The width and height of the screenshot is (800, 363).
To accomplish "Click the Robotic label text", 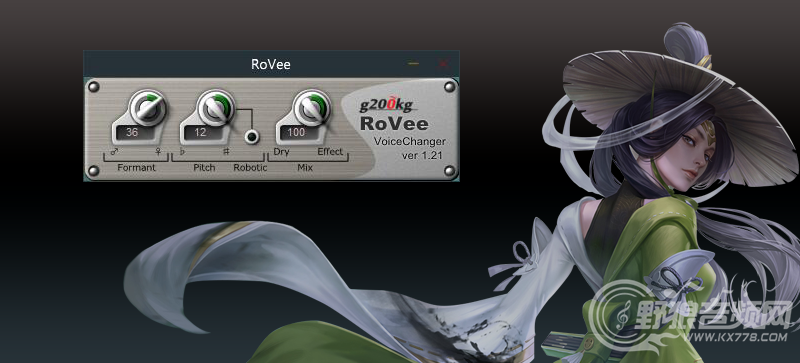I will [x=251, y=167].
